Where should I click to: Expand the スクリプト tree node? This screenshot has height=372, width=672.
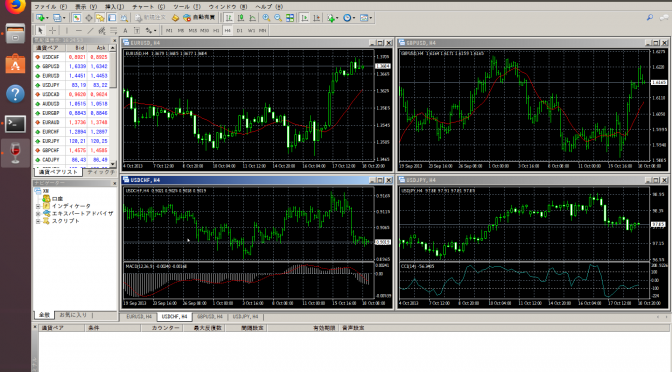[38, 221]
